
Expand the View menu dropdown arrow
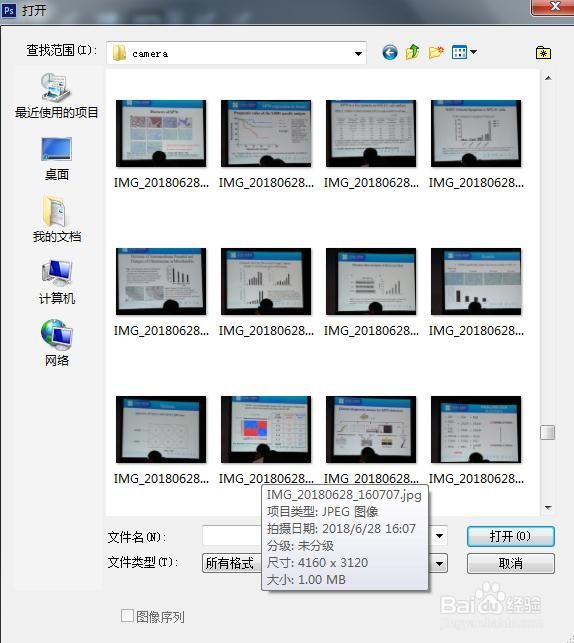[474, 52]
